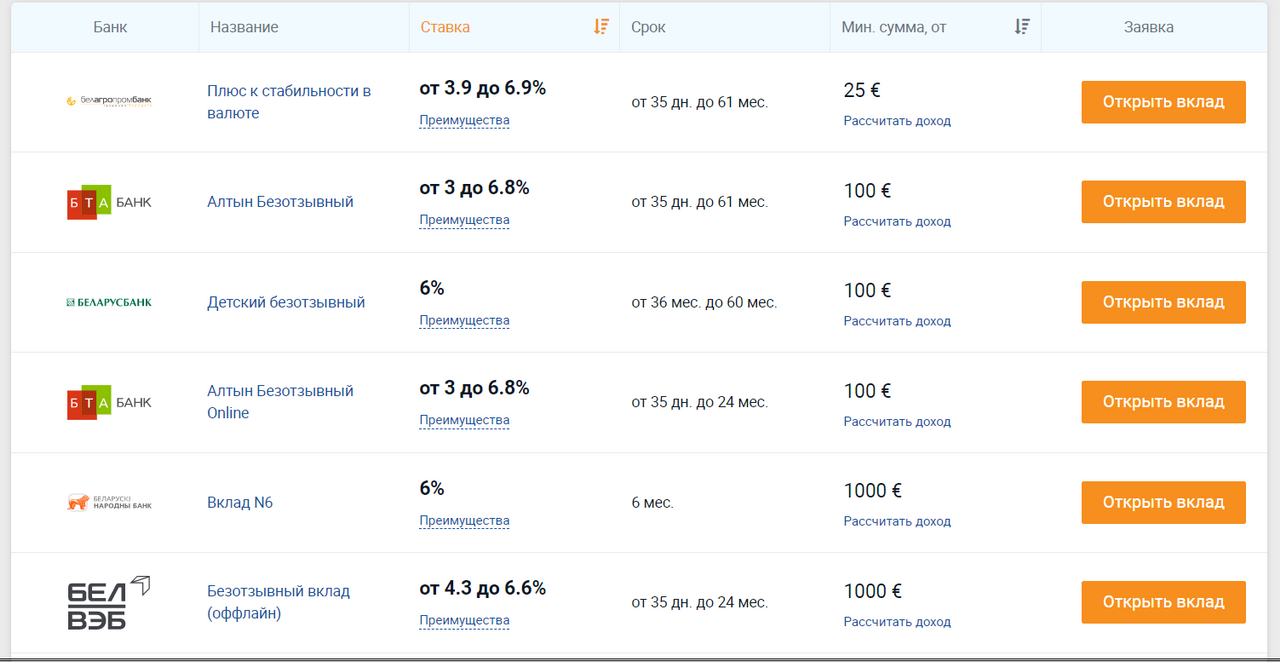
Task: Click Рассчитать доход for Безотзывный вклад (оффлайн)
Action: (897, 622)
